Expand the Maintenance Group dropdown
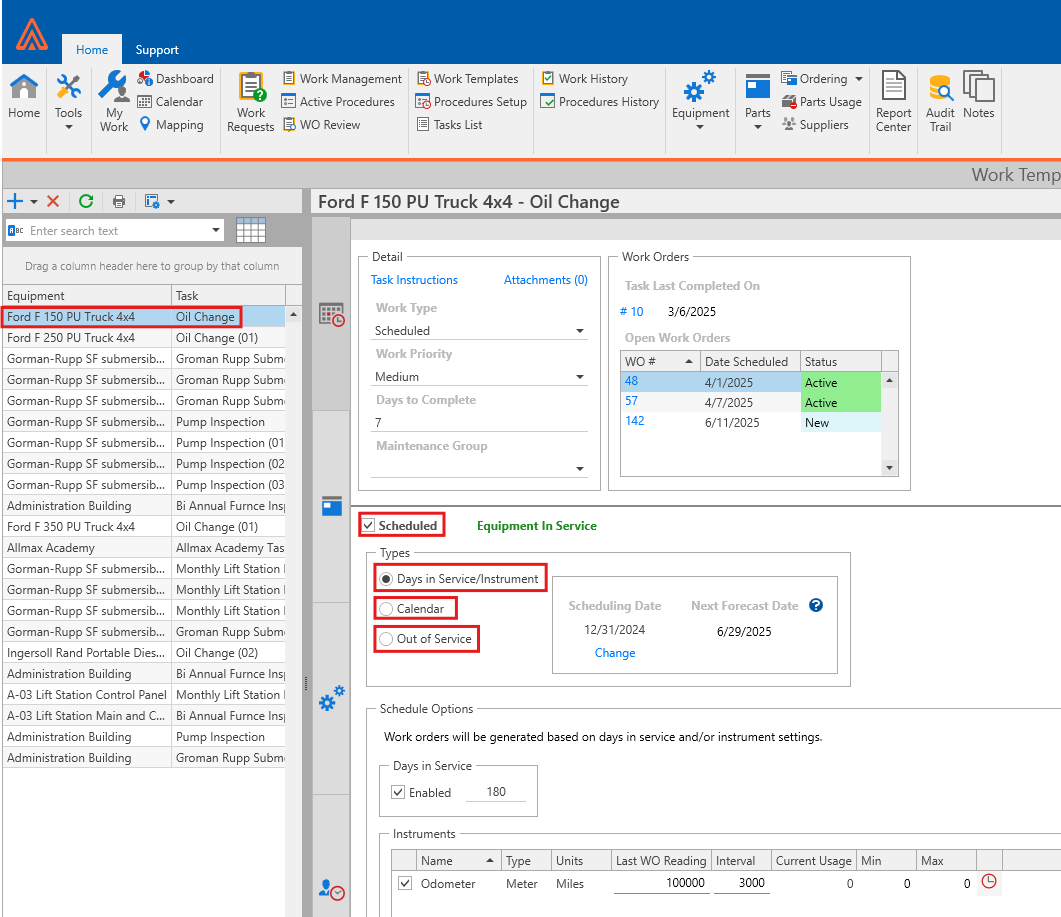The image size is (1061, 917). [x=580, y=469]
